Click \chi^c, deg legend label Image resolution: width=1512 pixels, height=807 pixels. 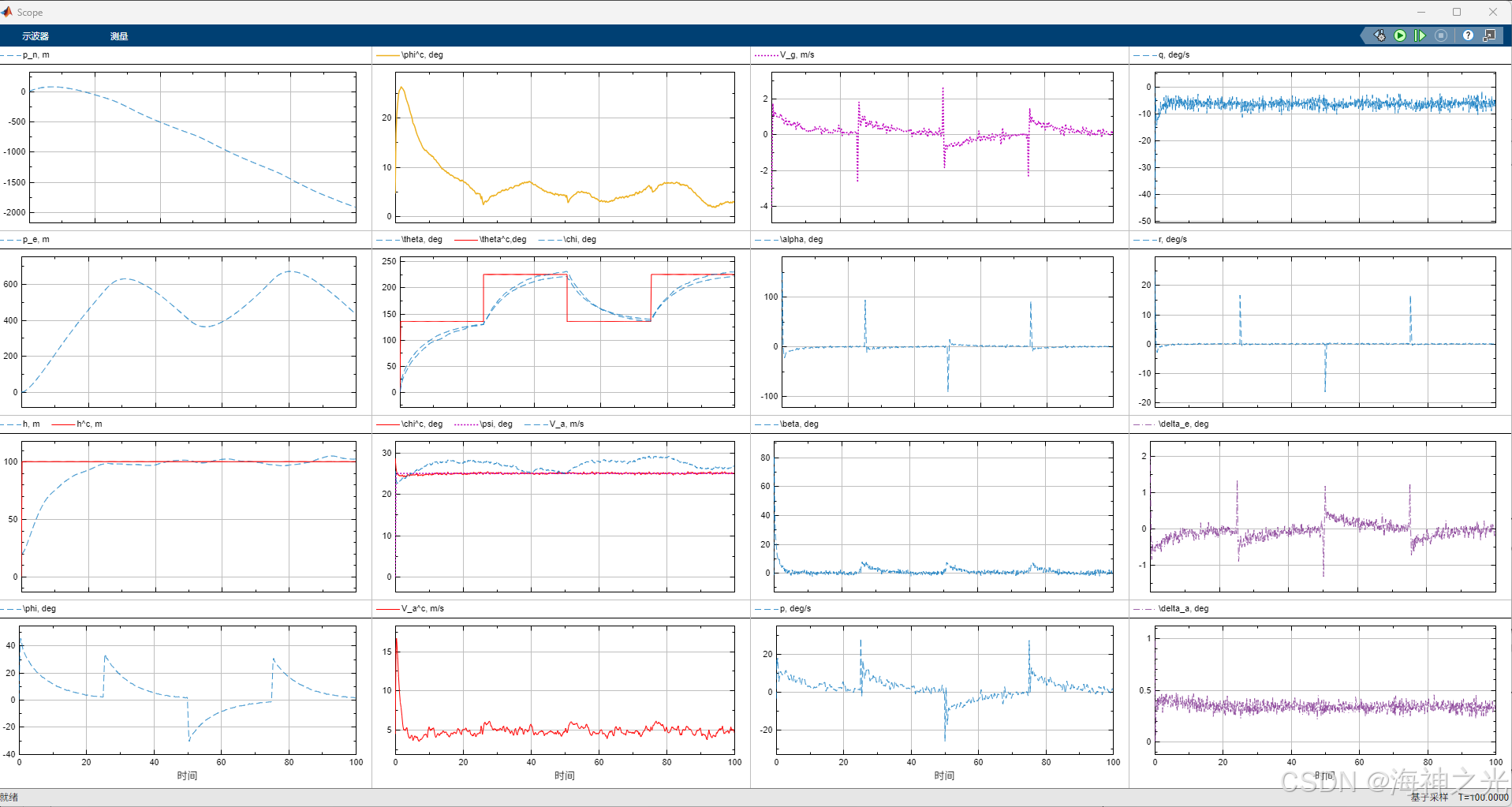[x=424, y=424]
